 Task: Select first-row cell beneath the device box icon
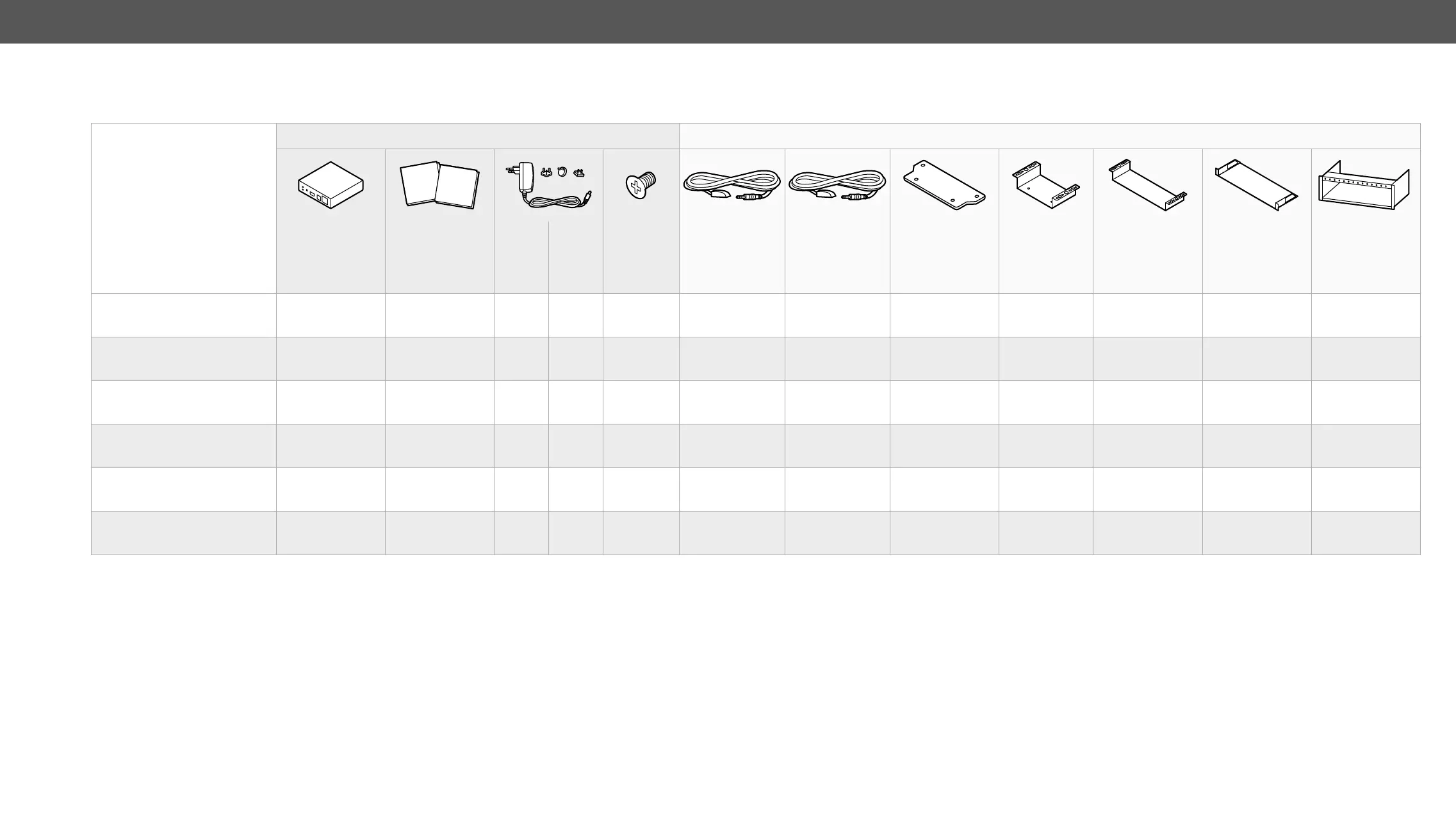point(331,315)
